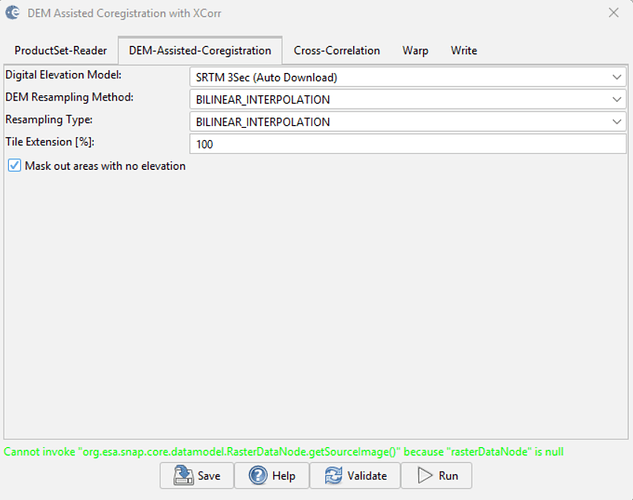Expand the Digital Elevation Model dropdown

click(x=616, y=76)
